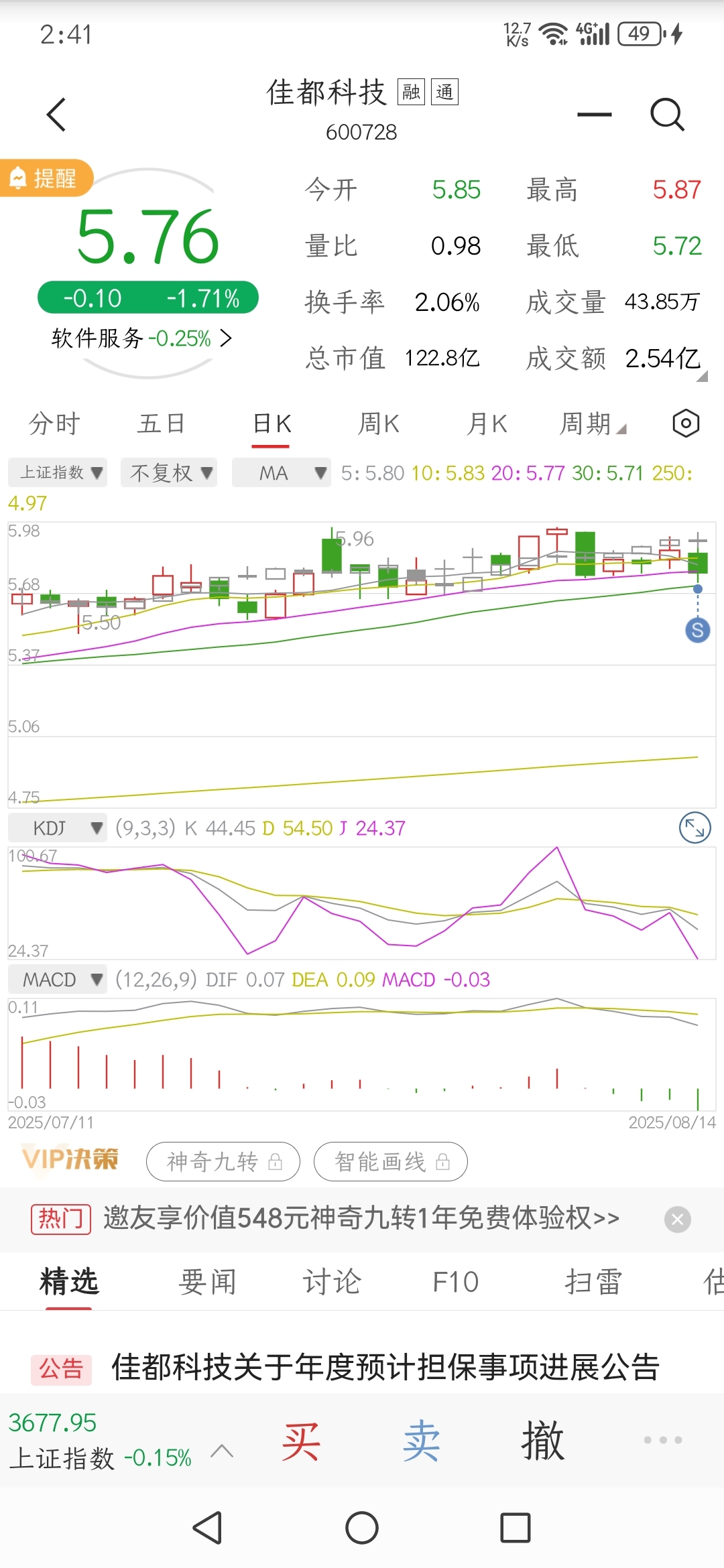The image size is (724, 1568).
Task: Expand the 上证指数 index bar chevron
Action: pyautogui.click(x=222, y=1451)
